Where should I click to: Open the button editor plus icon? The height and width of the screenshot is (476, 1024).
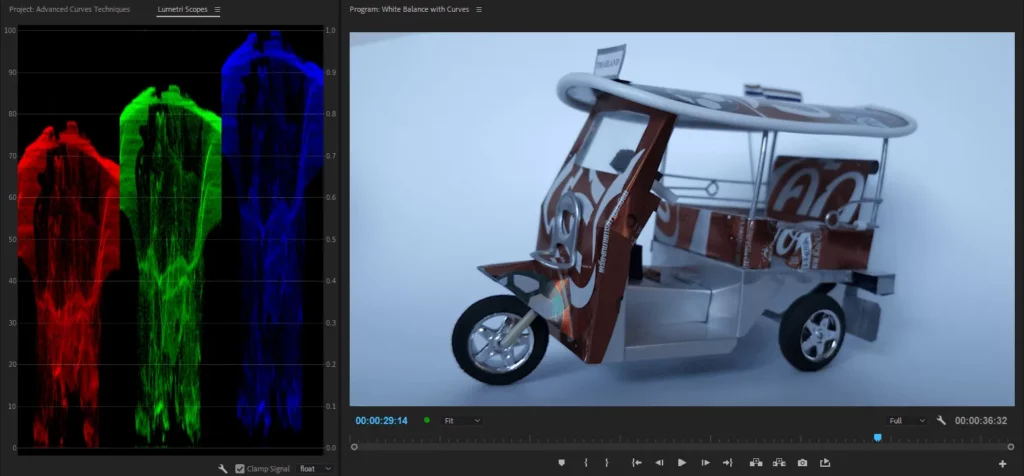point(1002,464)
